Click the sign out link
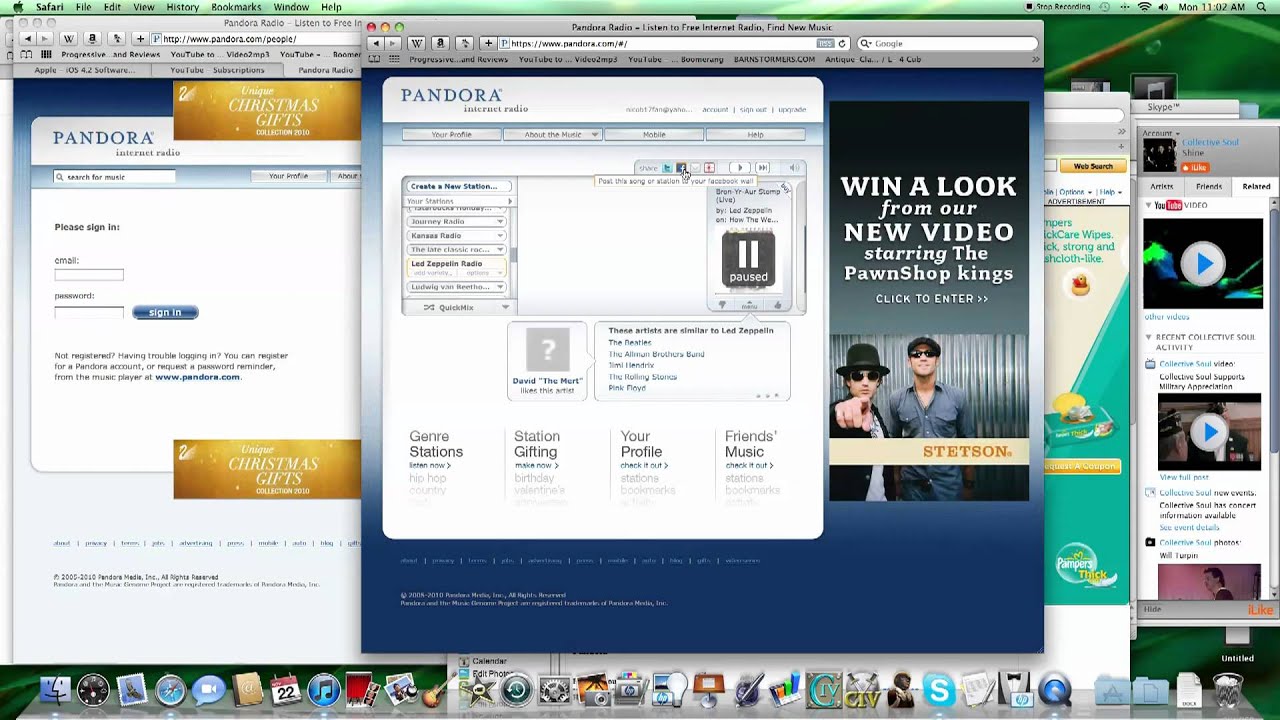 (x=753, y=110)
